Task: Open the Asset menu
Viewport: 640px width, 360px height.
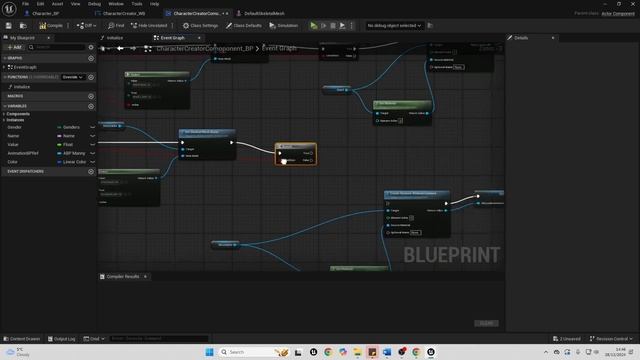Action: pyautogui.click(x=58, y=4)
